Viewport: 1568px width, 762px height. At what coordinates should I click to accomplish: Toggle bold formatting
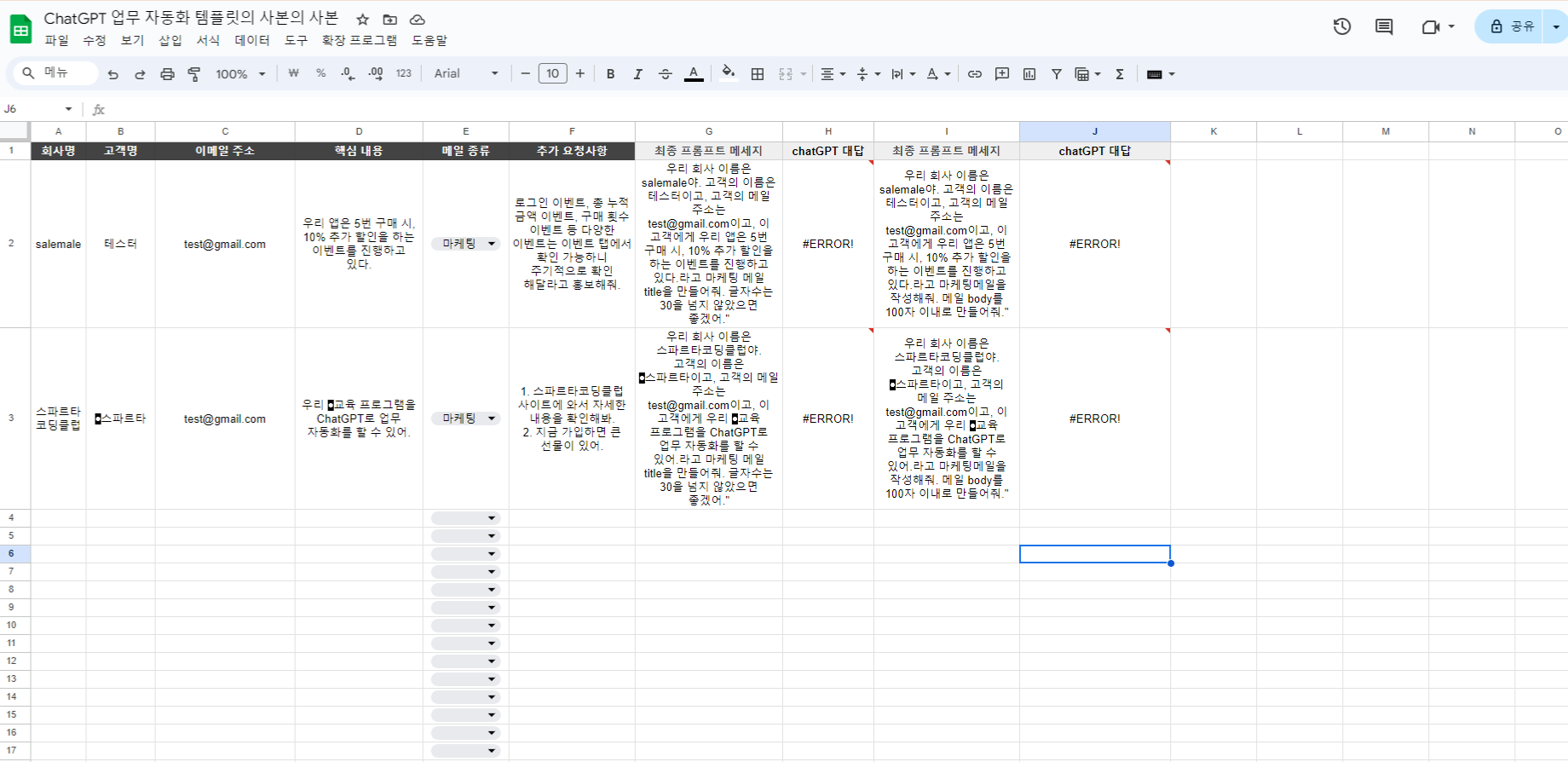(610, 74)
